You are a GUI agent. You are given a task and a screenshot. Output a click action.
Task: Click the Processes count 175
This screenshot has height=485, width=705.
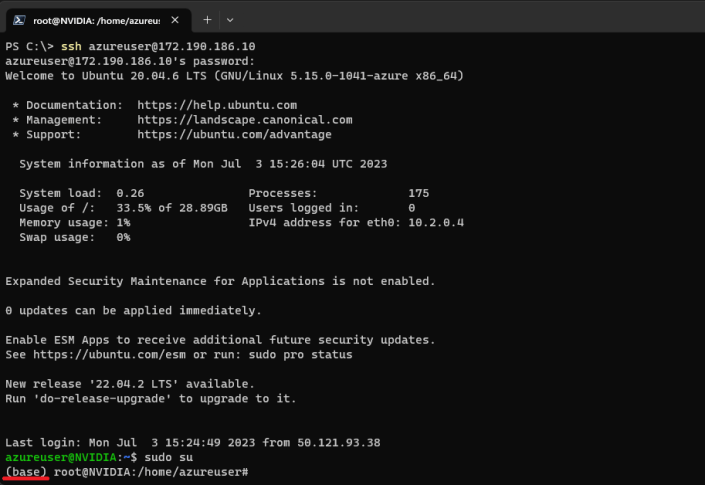[x=419, y=193]
